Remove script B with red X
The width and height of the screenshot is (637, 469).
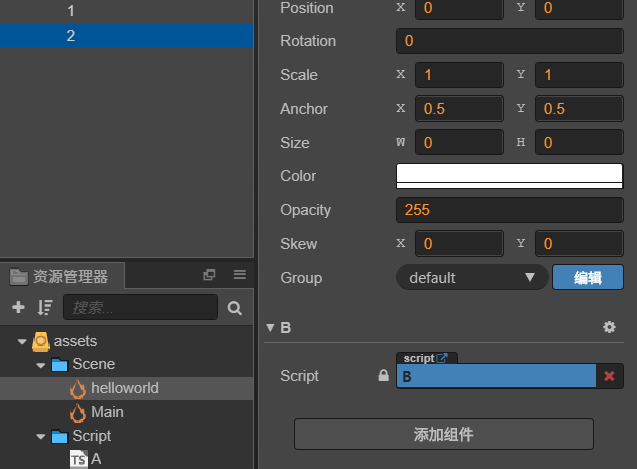[609, 376]
